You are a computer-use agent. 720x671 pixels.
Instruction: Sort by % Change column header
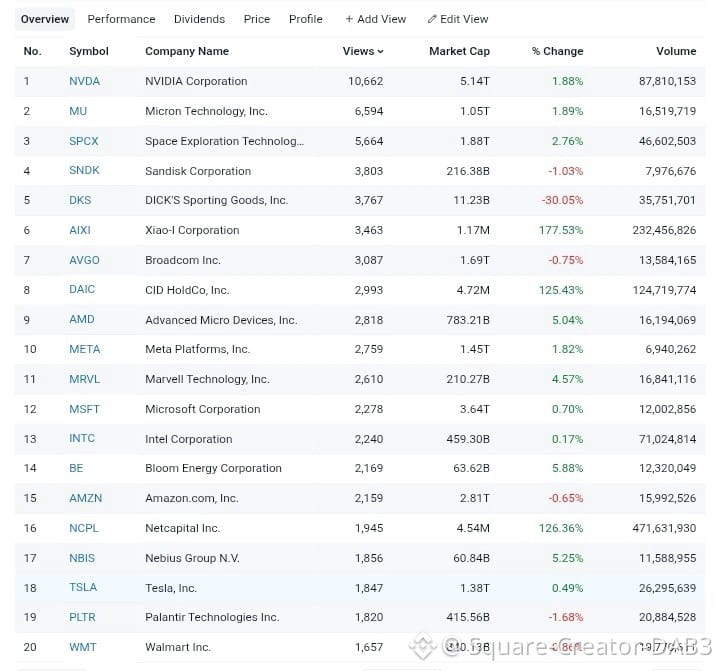click(x=557, y=51)
